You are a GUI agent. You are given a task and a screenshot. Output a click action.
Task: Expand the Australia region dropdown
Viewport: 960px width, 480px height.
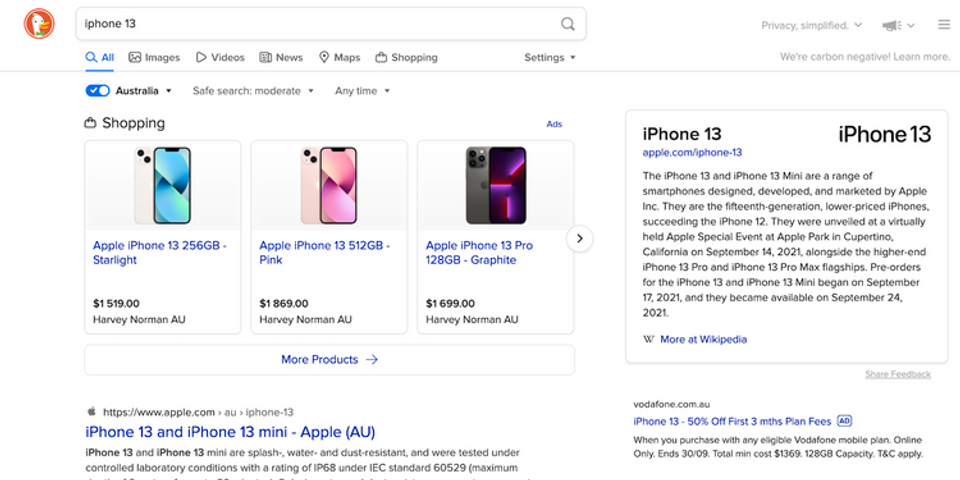coord(144,91)
